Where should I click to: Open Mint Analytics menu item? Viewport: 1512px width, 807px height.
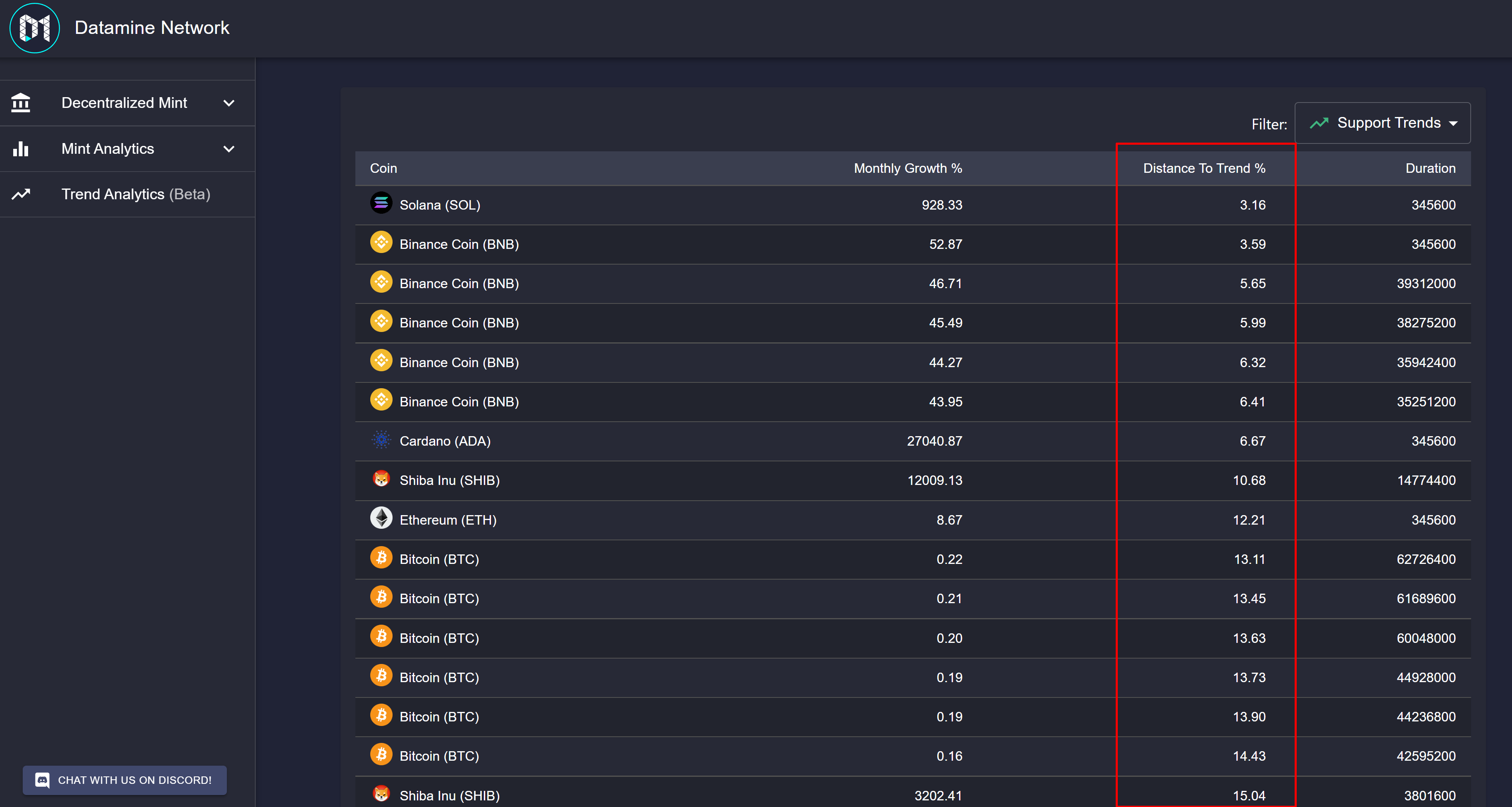(x=127, y=148)
